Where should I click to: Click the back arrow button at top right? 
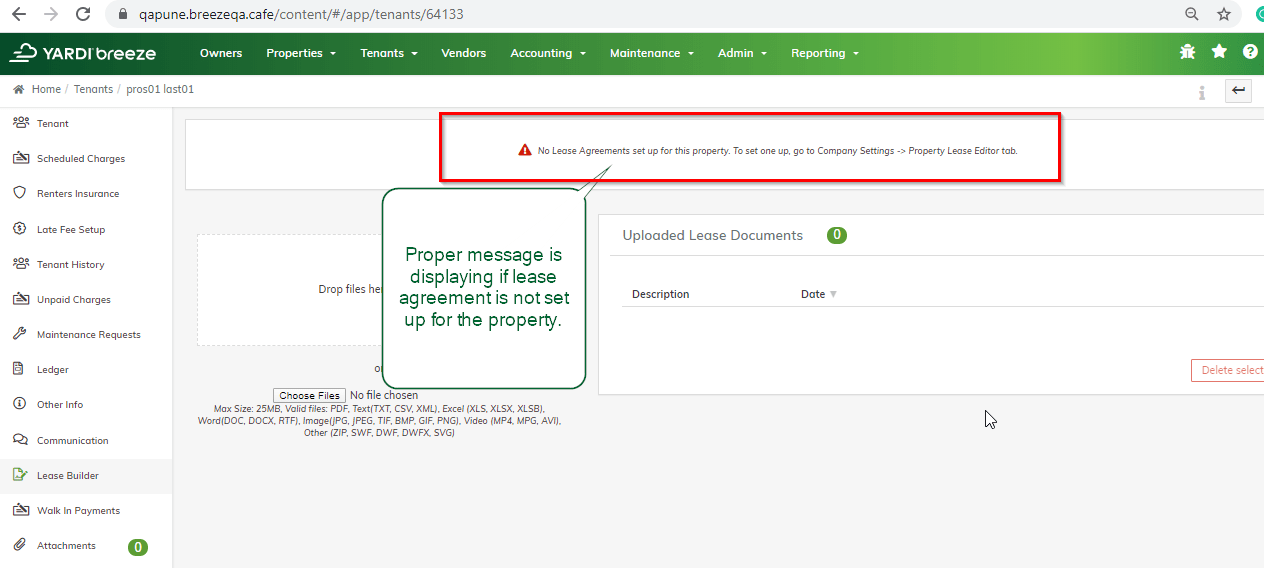point(1239,91)
